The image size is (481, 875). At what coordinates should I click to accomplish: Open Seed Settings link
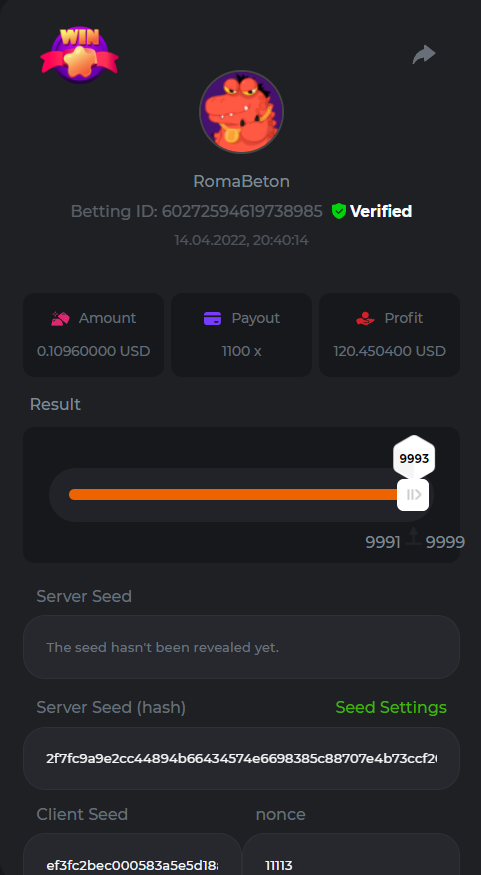391,707
